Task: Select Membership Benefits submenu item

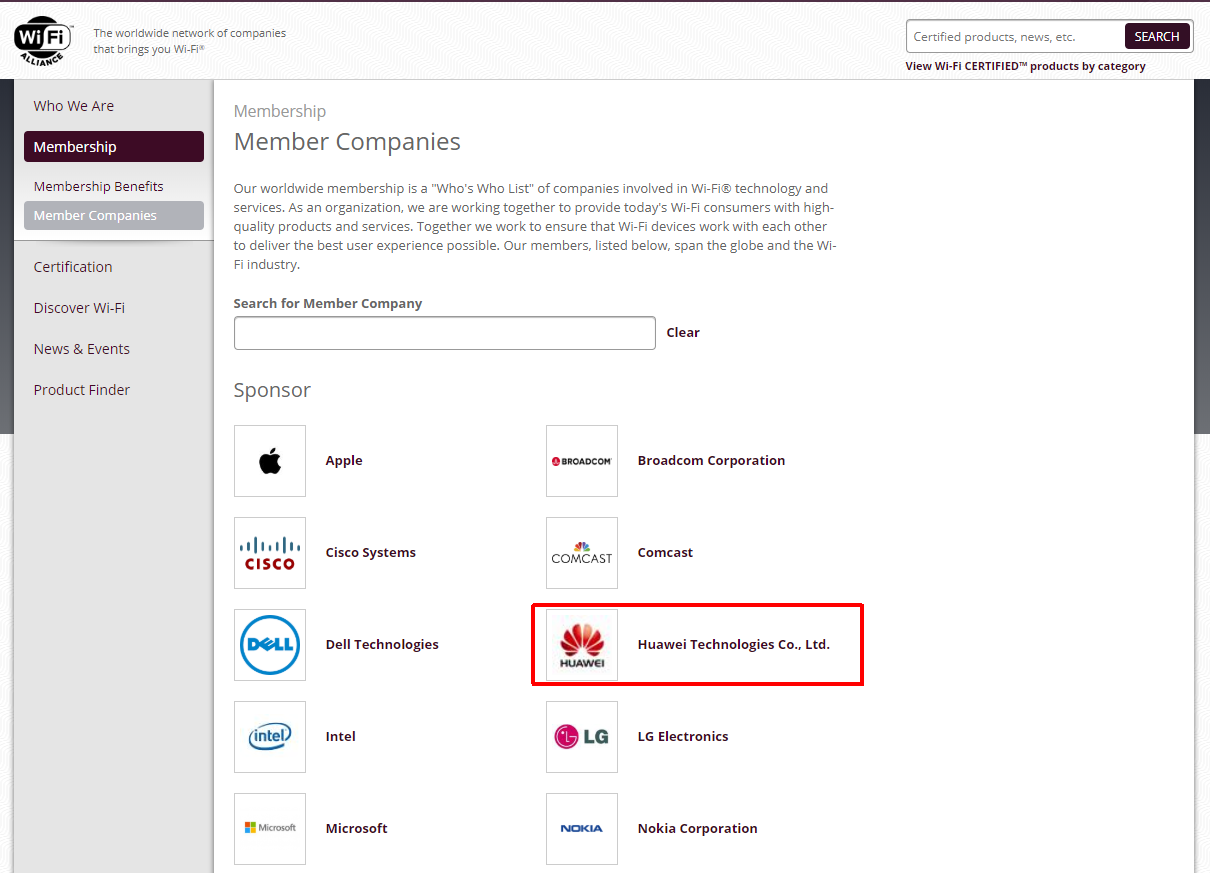Action: click(98, 187)
